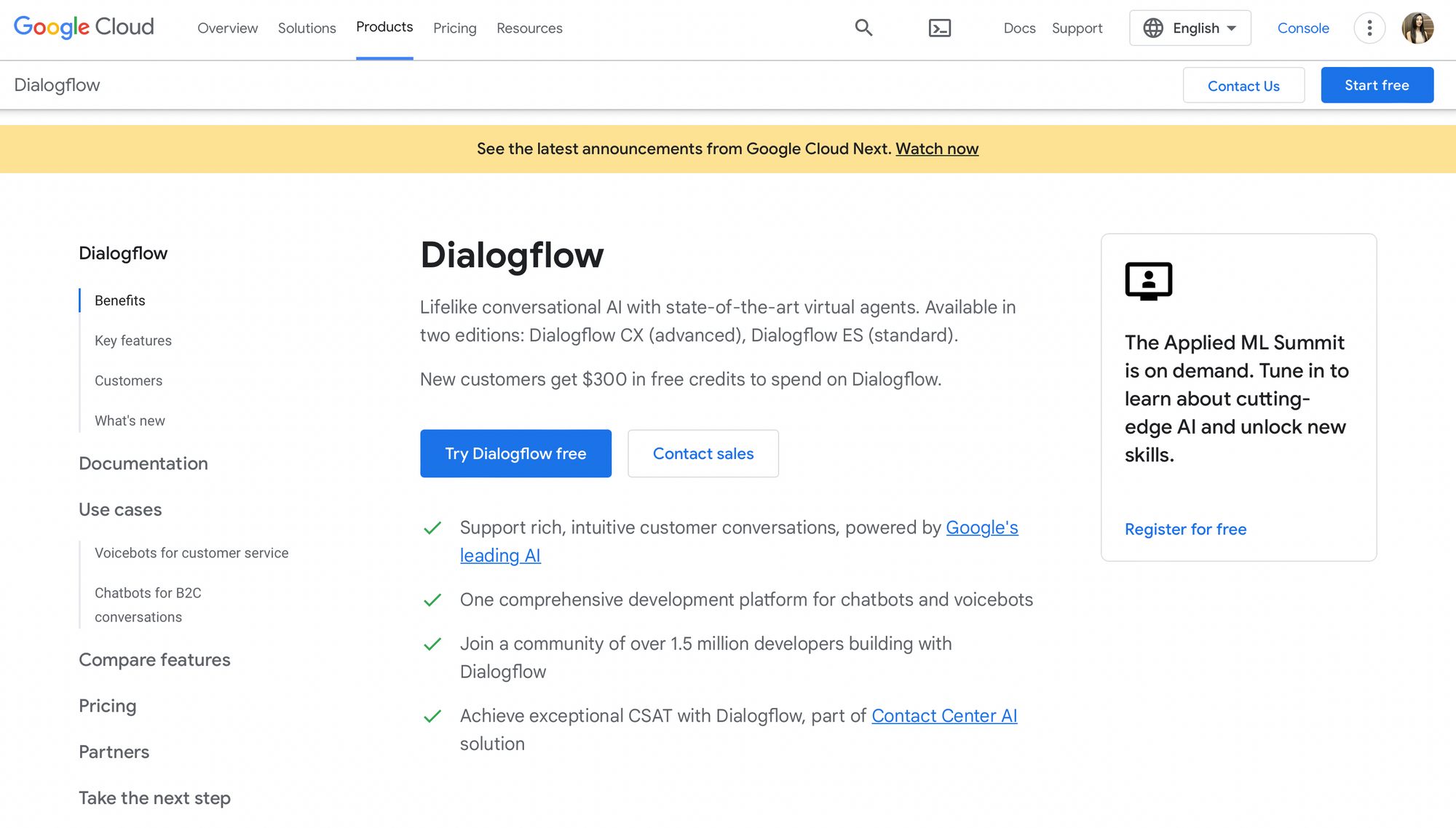Viewport: 1456px width, 828px height.
Task: Click the Benefits sidebar navigation item
Action: coord(119,300)
